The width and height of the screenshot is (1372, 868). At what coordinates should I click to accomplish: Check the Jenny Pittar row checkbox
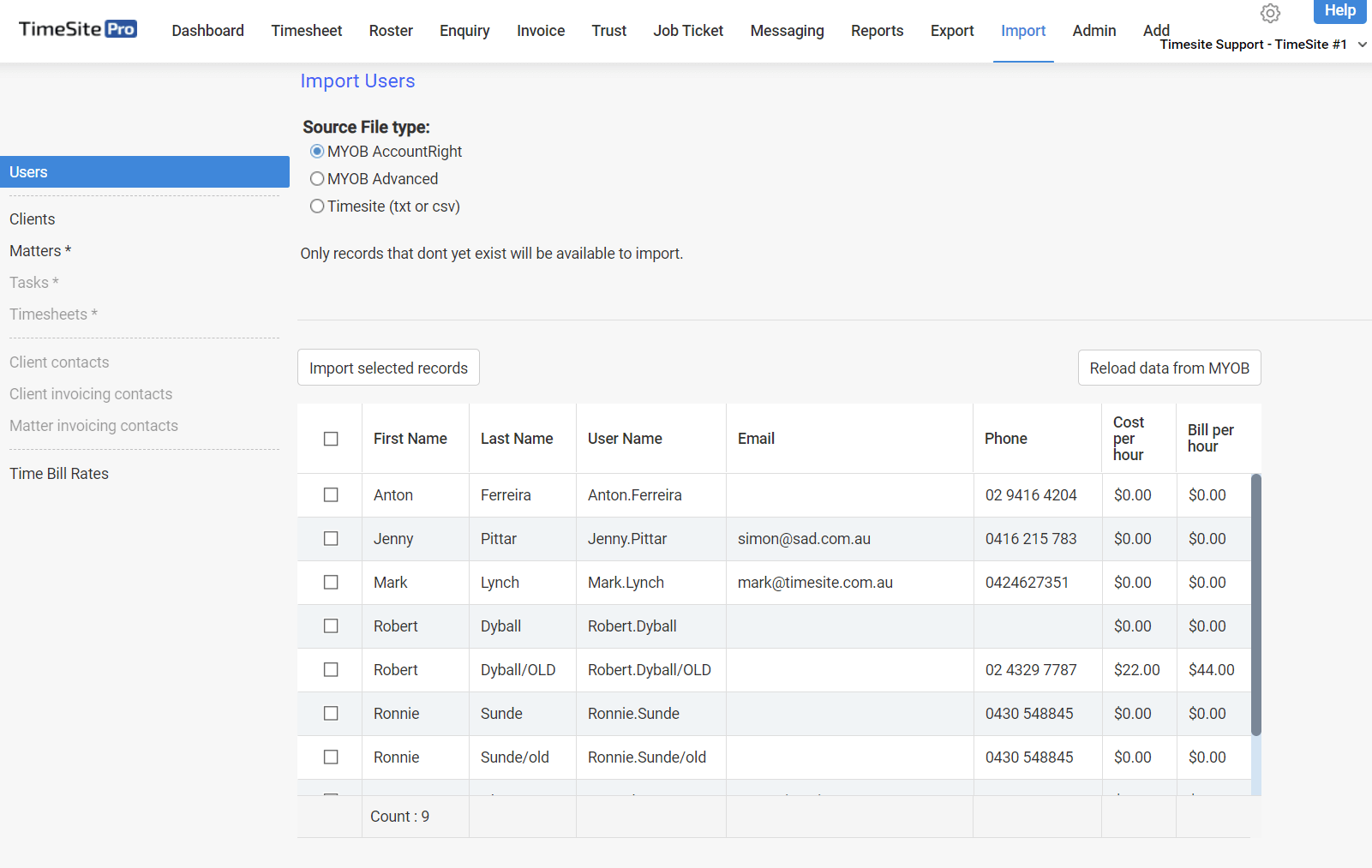[331, 539]
